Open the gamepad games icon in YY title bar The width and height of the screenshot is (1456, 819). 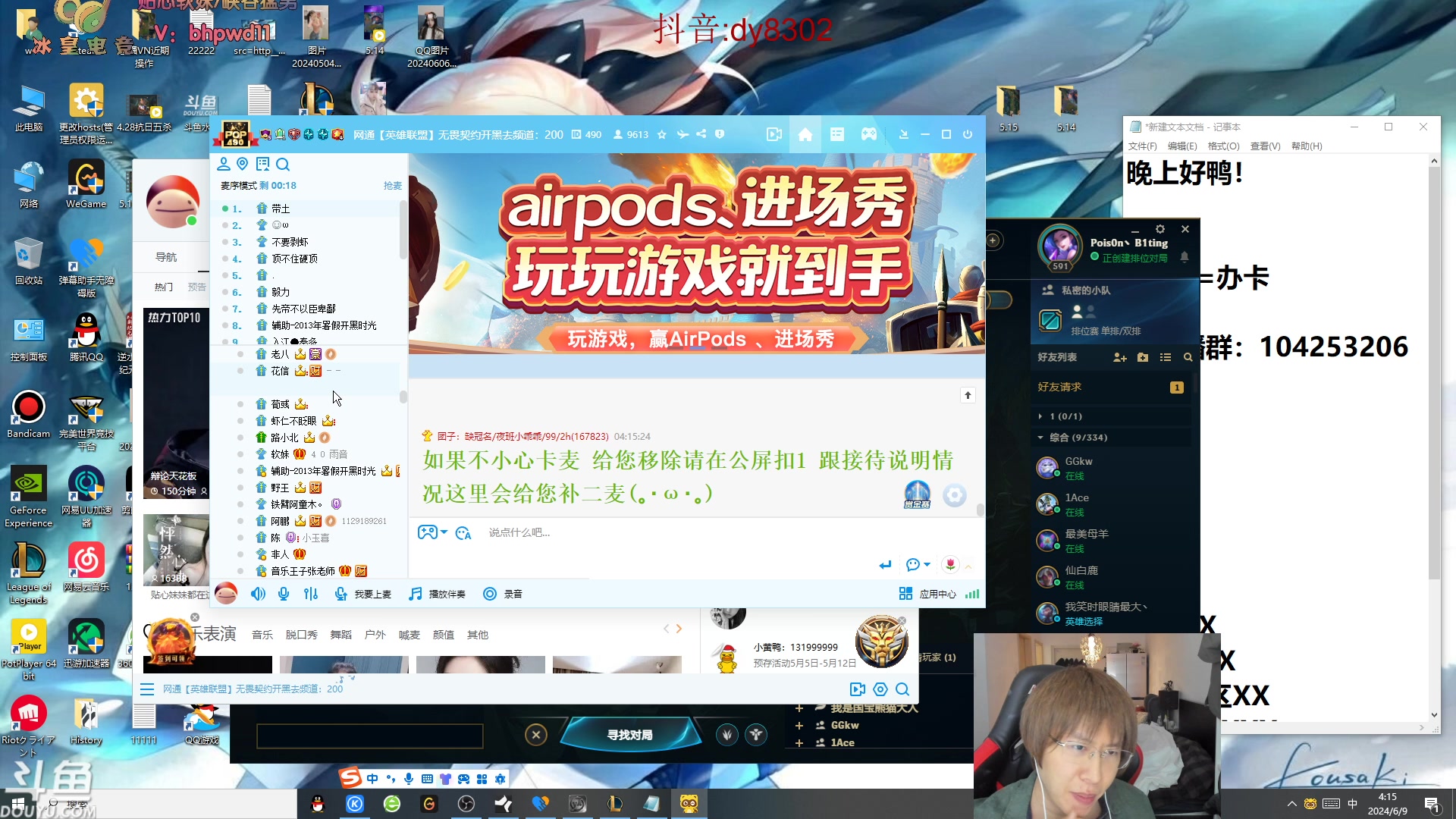tap(869, 134)
